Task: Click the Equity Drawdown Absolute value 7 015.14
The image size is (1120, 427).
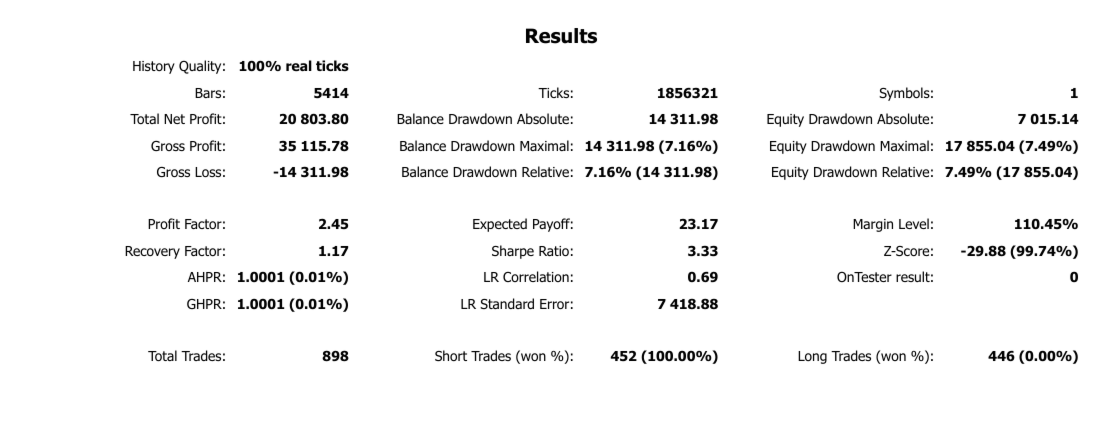Action: click(x=1048, y=119)
